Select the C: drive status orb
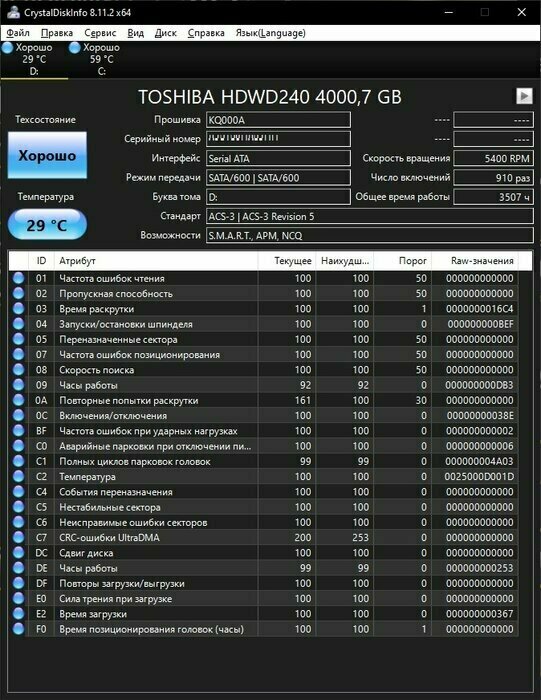The image size is (541, 700). coord(75,47)
